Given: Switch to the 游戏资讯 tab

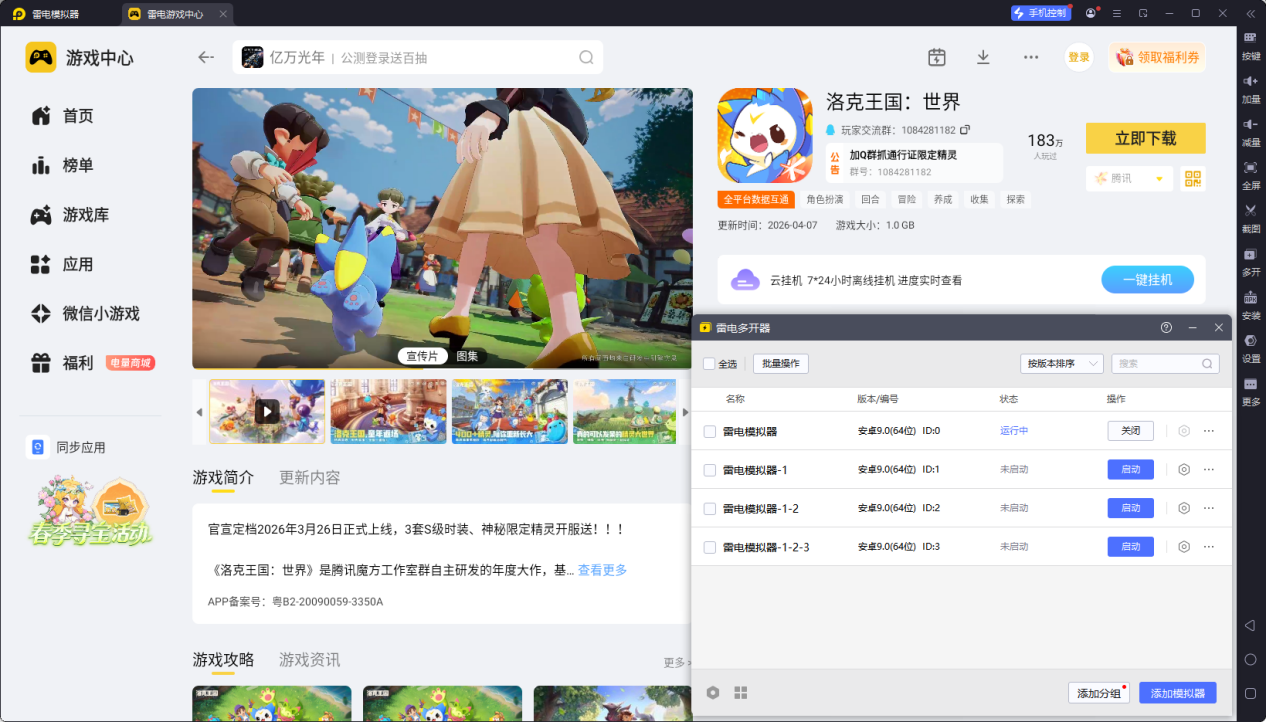Looking at the screenshot, I should (x=310, y=659).
